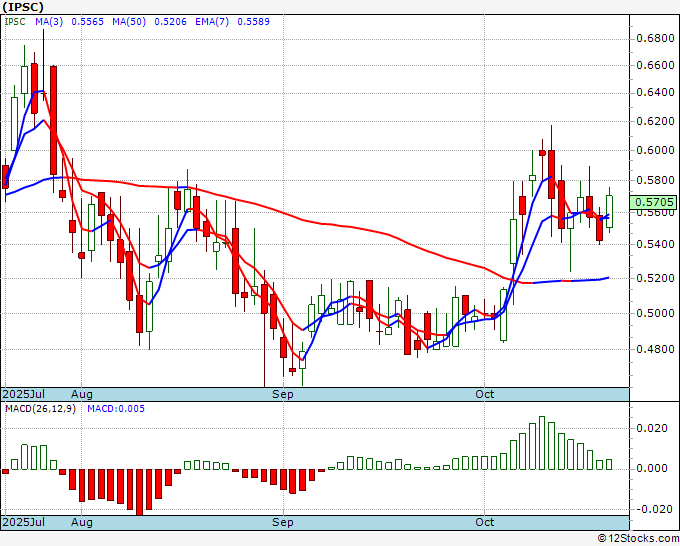Click the 0.6600 price axis label

pyautogui.click(x=655, y=65)
